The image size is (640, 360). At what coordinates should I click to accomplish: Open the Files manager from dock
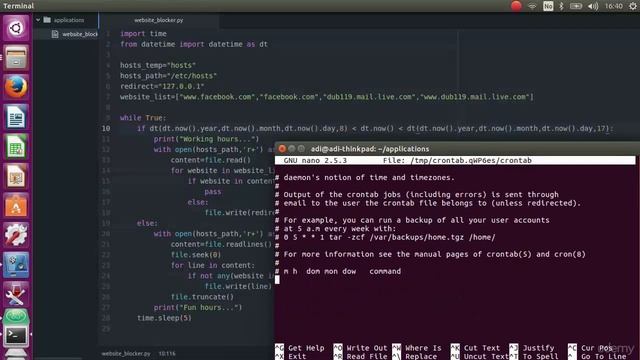[16, 58]
